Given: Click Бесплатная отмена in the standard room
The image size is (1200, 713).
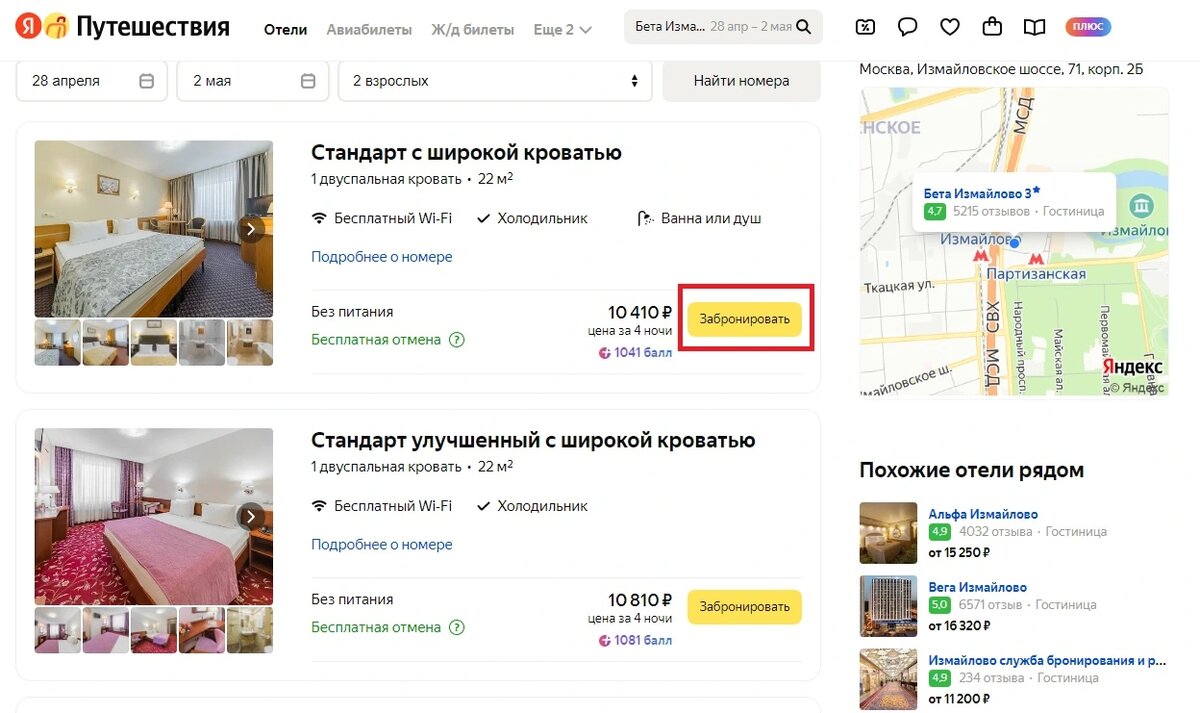Looking at the screenshot, I should 376,340.
